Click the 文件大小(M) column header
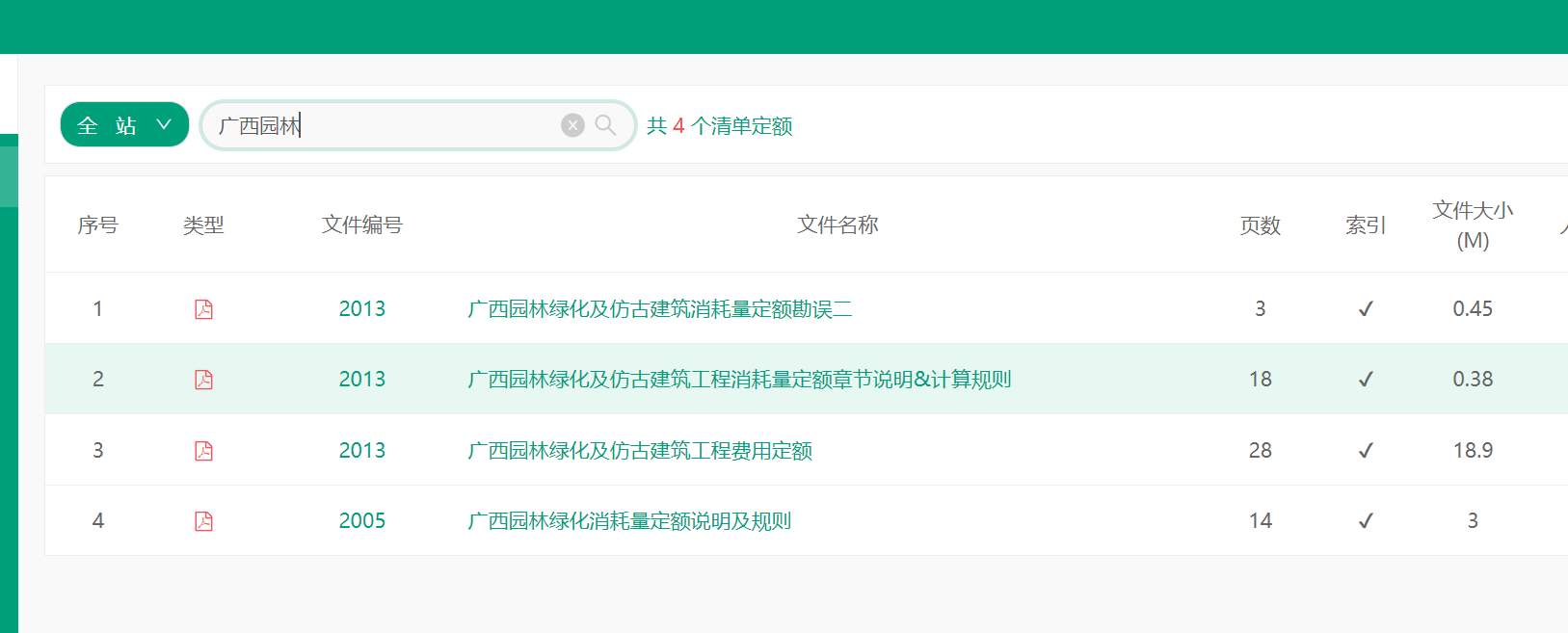 (x=1473, y=225)
